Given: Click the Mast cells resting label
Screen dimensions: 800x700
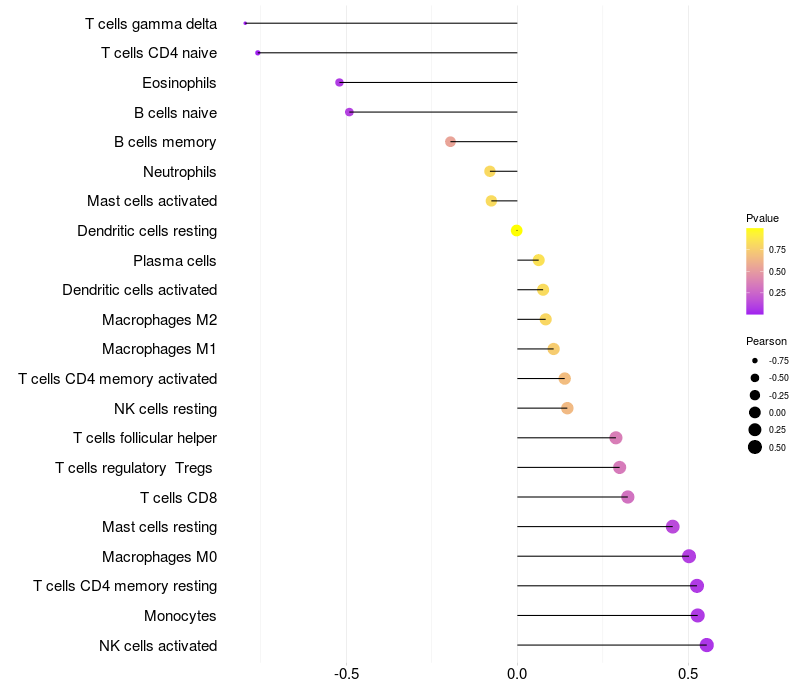Looking at the screenshot, I should [160, 527].
